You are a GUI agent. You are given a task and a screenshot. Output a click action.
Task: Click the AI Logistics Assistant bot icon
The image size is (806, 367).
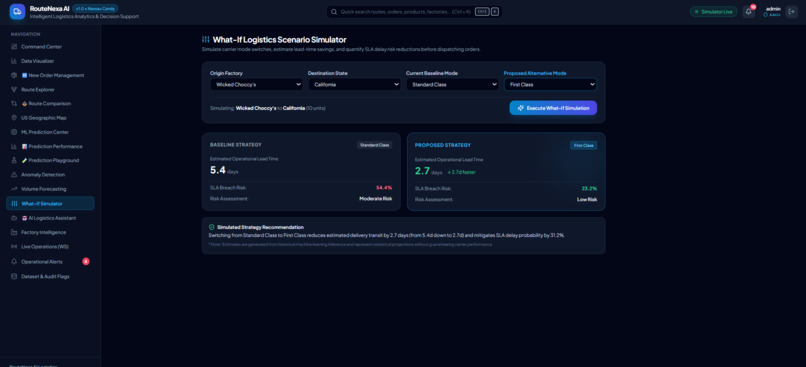[x=14, y=218]
